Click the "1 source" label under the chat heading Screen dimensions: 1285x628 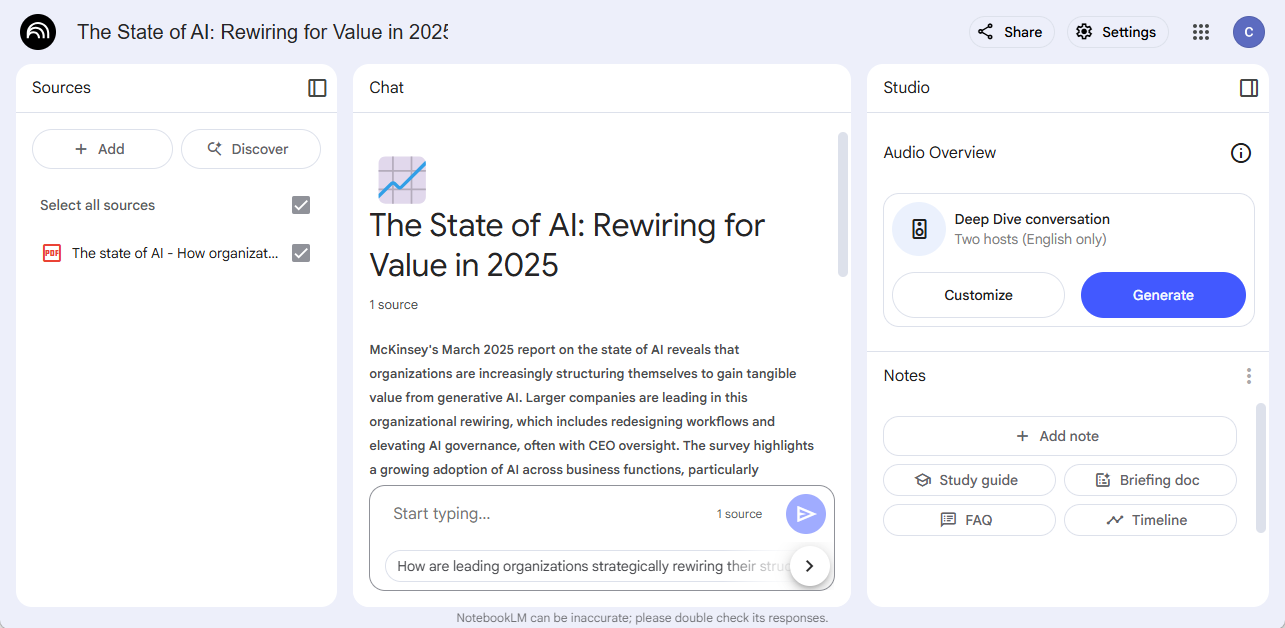[394, 305]
